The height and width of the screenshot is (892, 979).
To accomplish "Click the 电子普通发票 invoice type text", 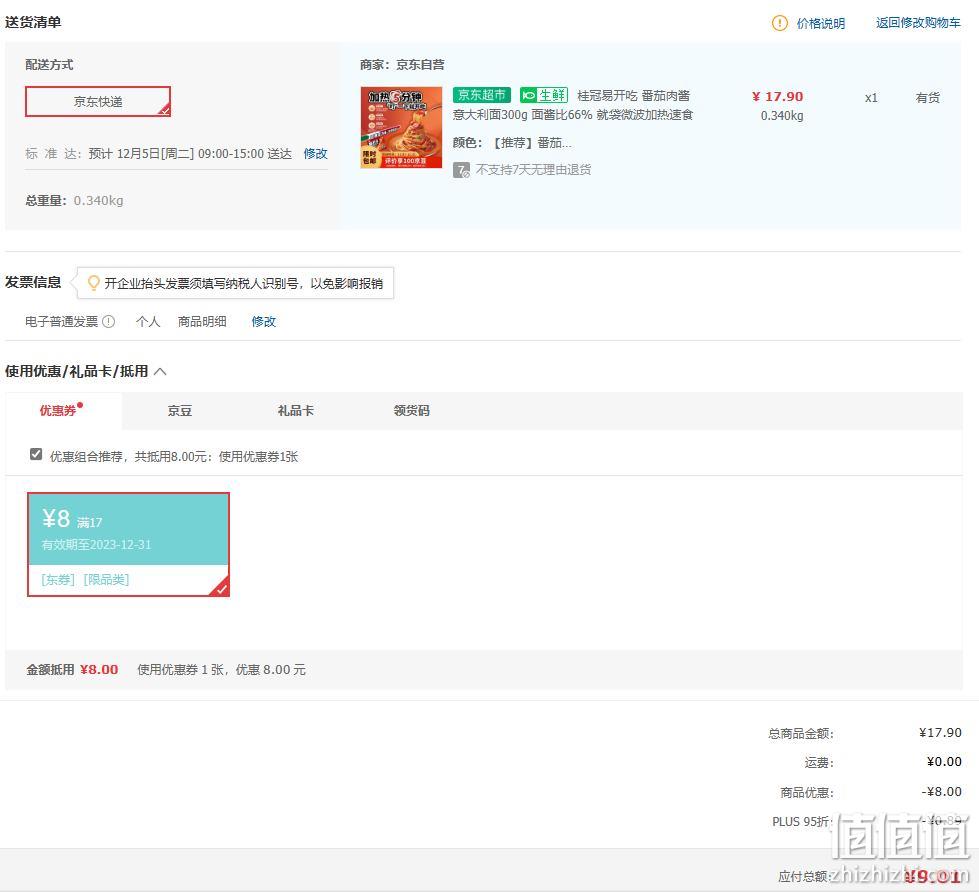I will tap(61, 321).
